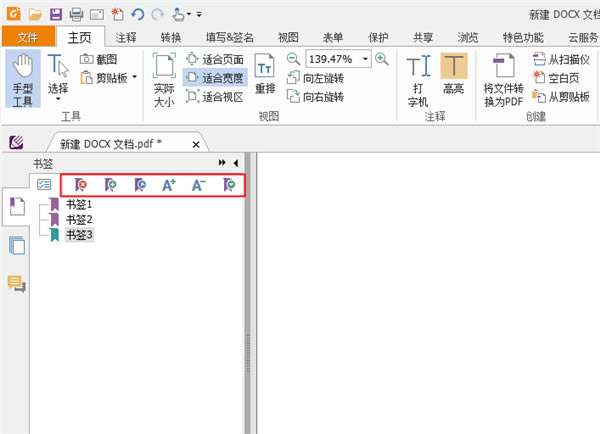This screenshot has height=434, width=600.
Task: Rotate view left with 向左旋转
Action: pos(316,78)
